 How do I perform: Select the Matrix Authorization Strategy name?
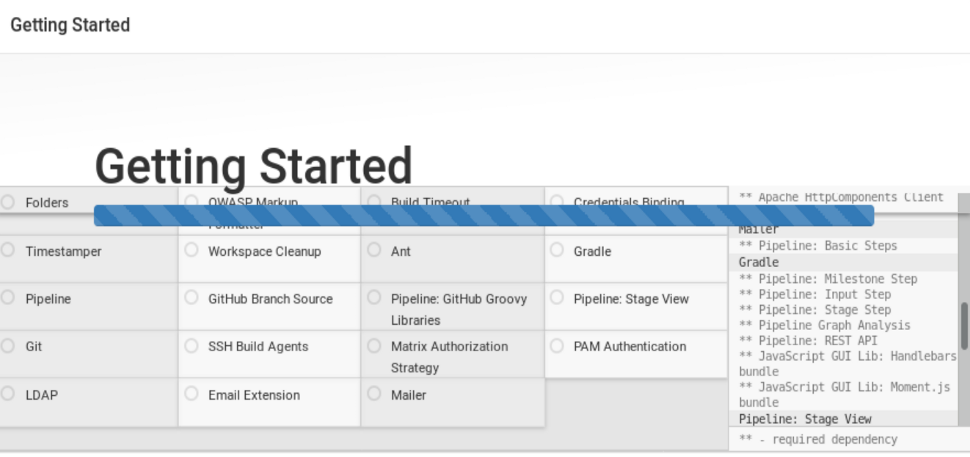[450, 357]
